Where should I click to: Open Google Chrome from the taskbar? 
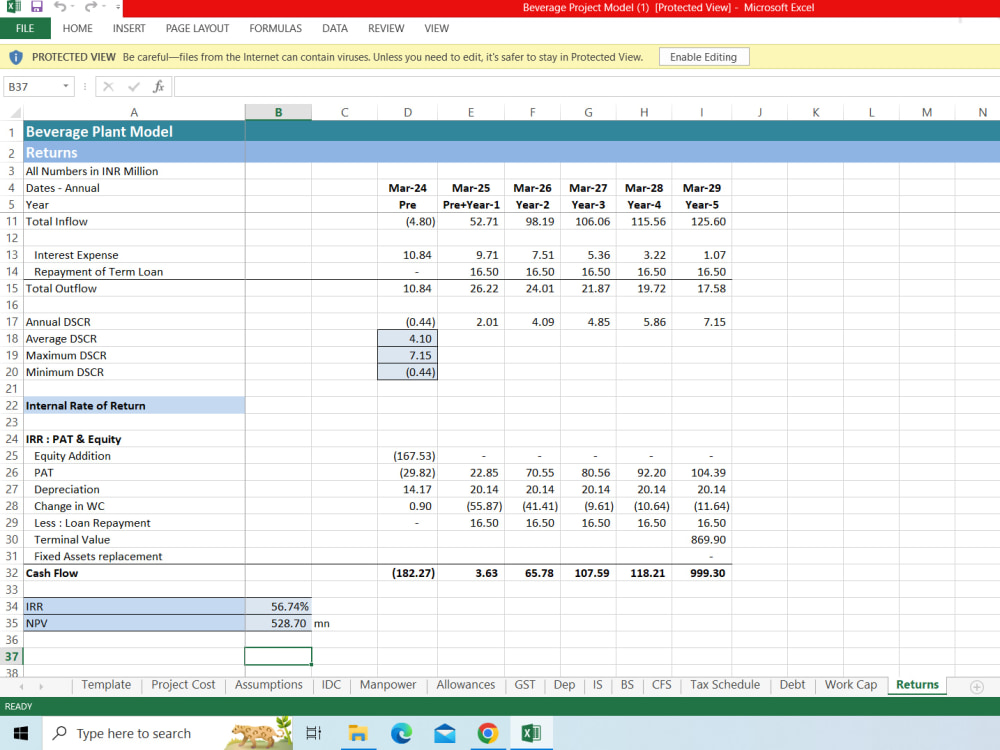[x=488, y=733]
